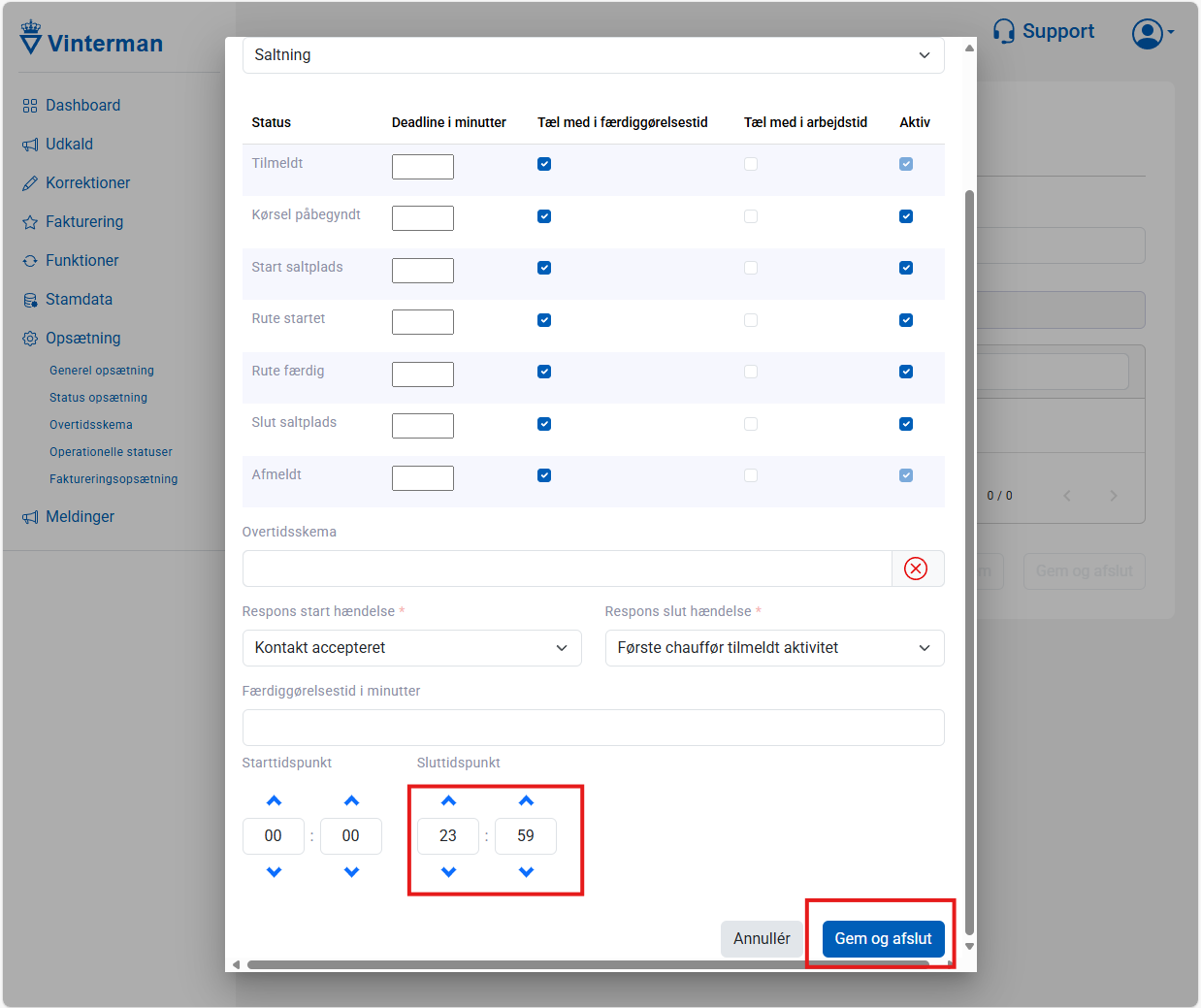The height and width of the screenshot is (1008, 1201).
Task: Go to the previous page arrow behind the dialog
Action: tap(1067, 496)
